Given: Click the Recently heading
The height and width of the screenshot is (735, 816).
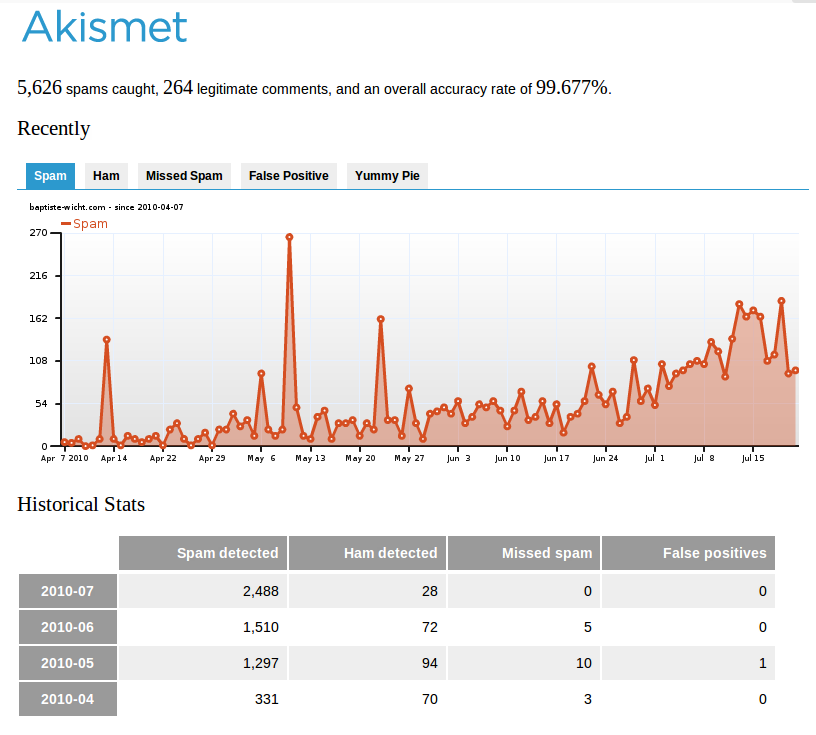Looking at the screenshot, I should pos(54,129).
